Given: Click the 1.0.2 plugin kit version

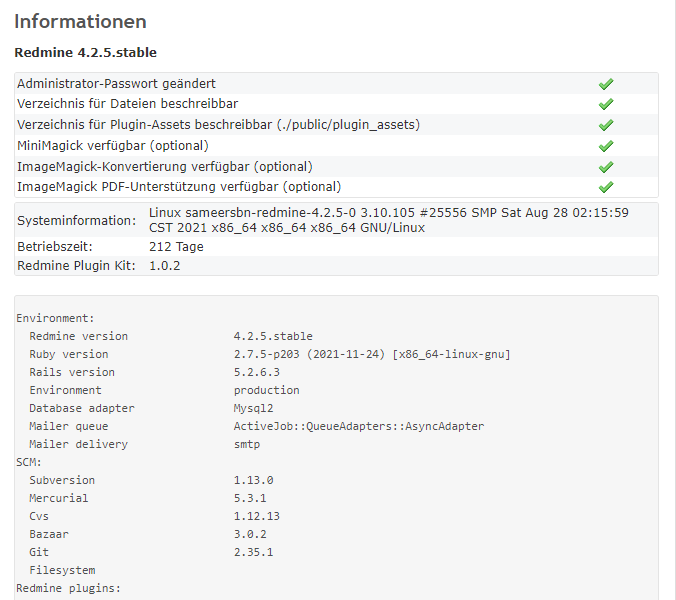Looking at the screenshot, I should pyautogui.click(x=164, y=266).
